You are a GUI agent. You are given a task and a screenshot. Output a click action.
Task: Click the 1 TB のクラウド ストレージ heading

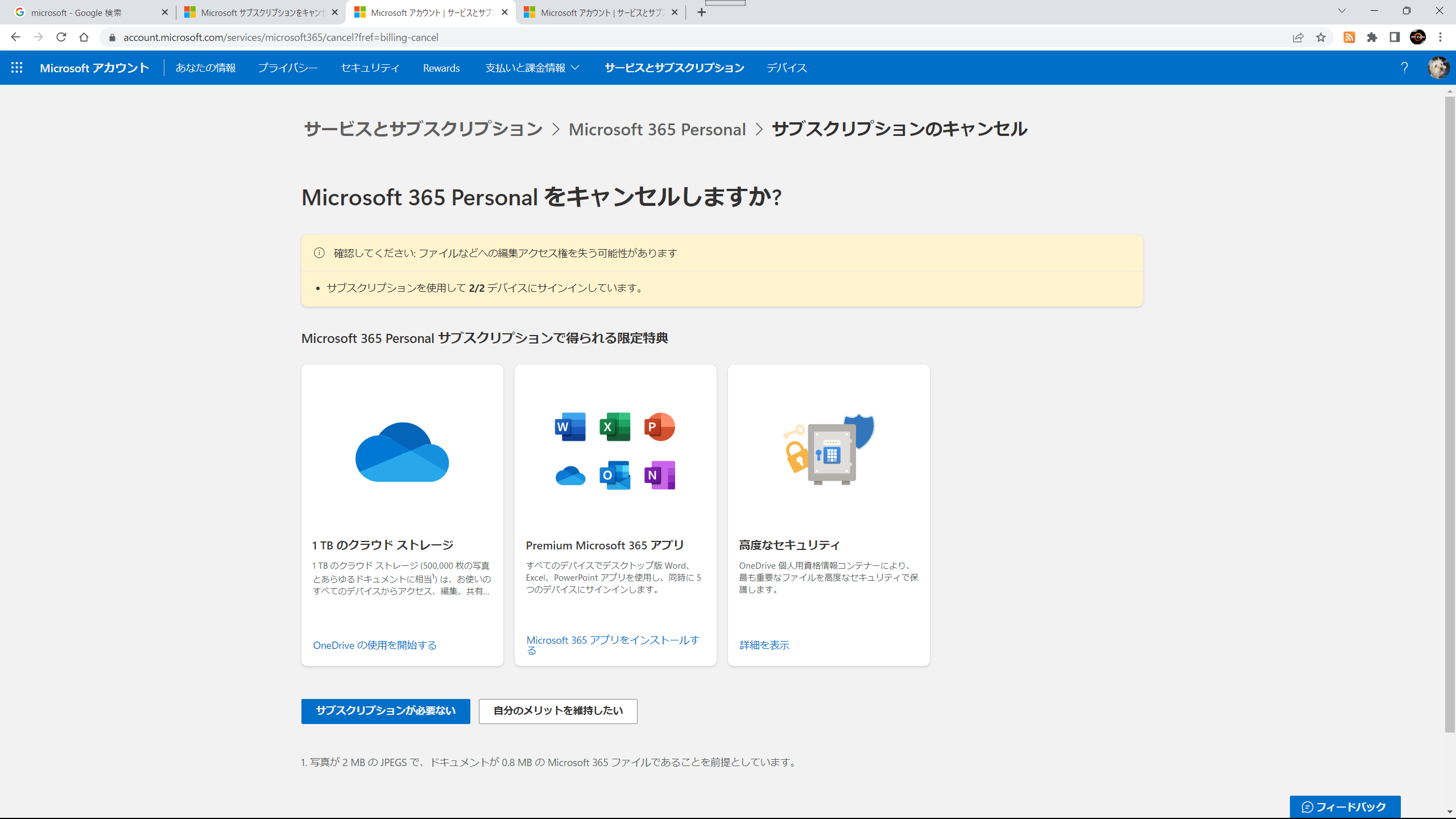(x=383, y=545)
